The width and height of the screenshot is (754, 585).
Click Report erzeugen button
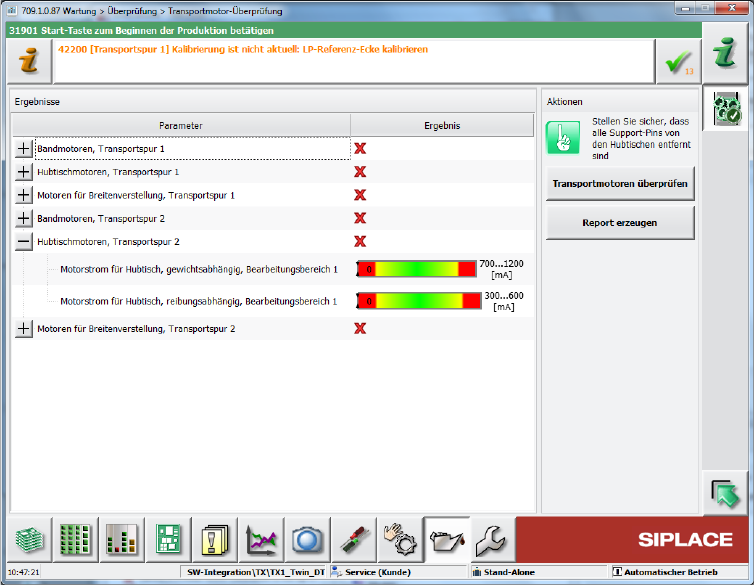coord(620,223)
